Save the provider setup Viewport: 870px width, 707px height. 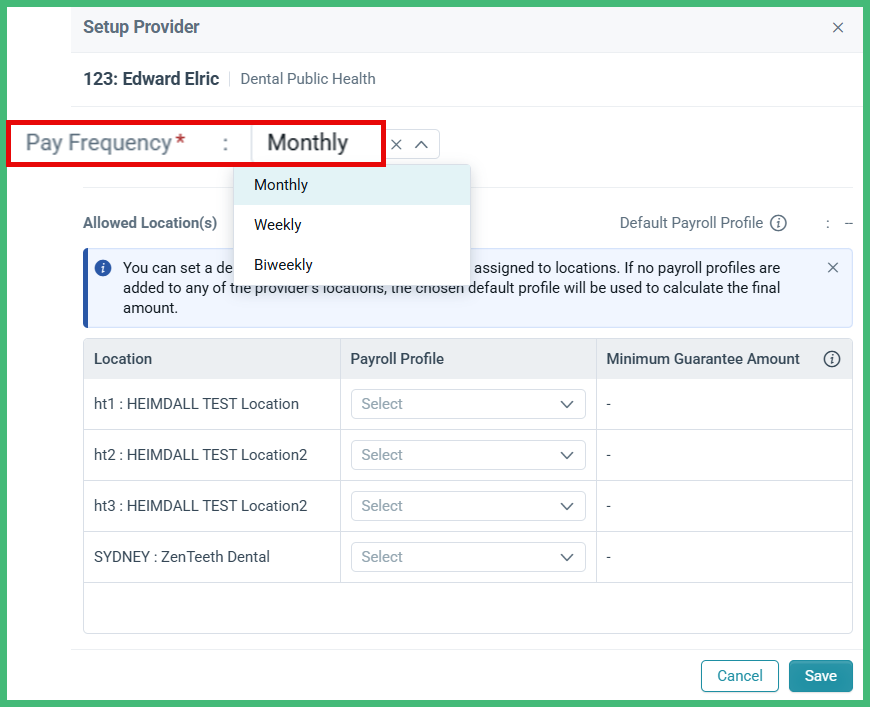pos(820,676)
